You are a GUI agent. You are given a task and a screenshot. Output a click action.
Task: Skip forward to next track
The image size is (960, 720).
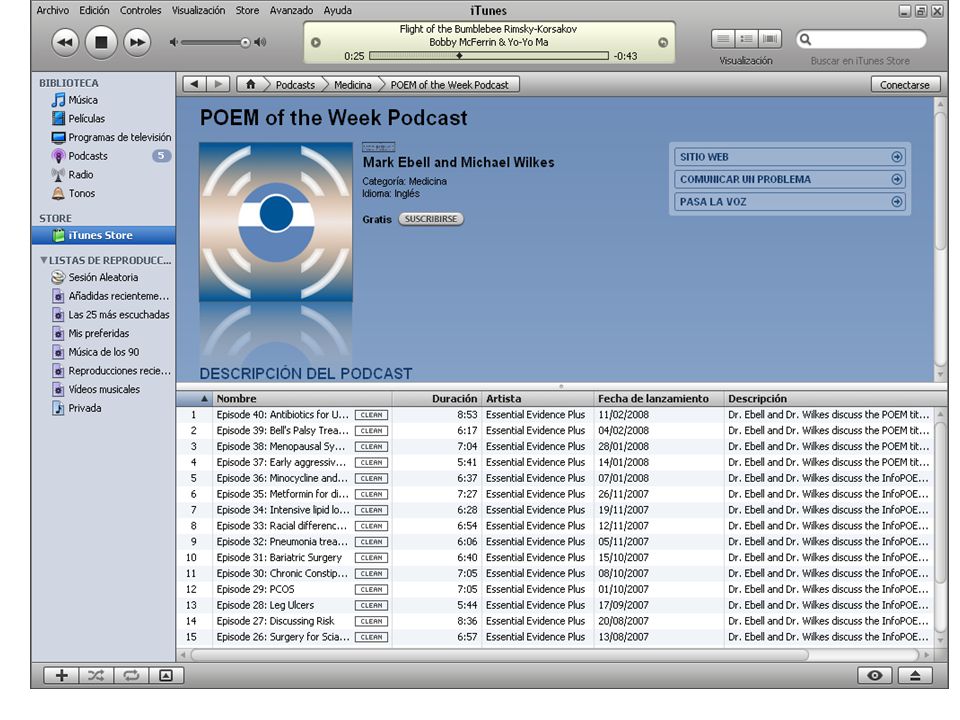(x=137, y=42)
